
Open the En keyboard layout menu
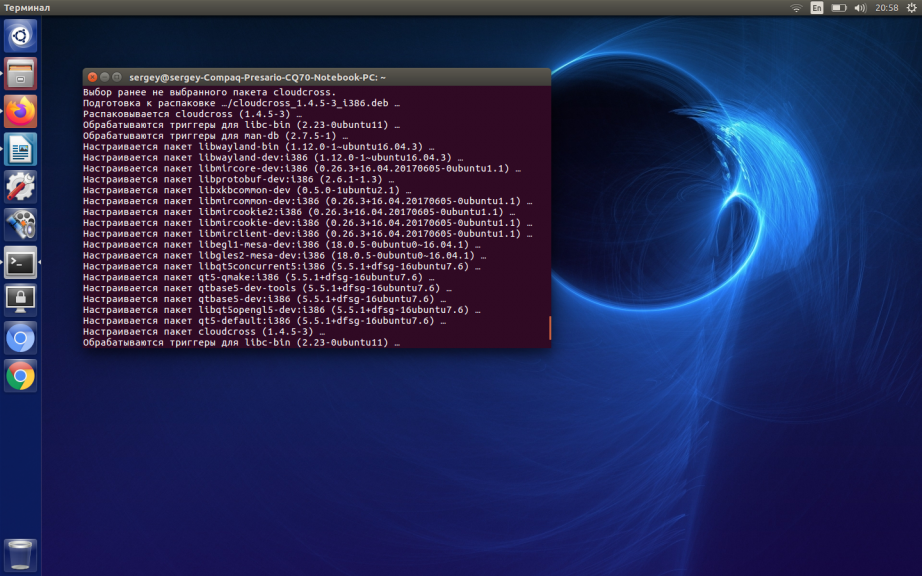[x=817, y=8]
